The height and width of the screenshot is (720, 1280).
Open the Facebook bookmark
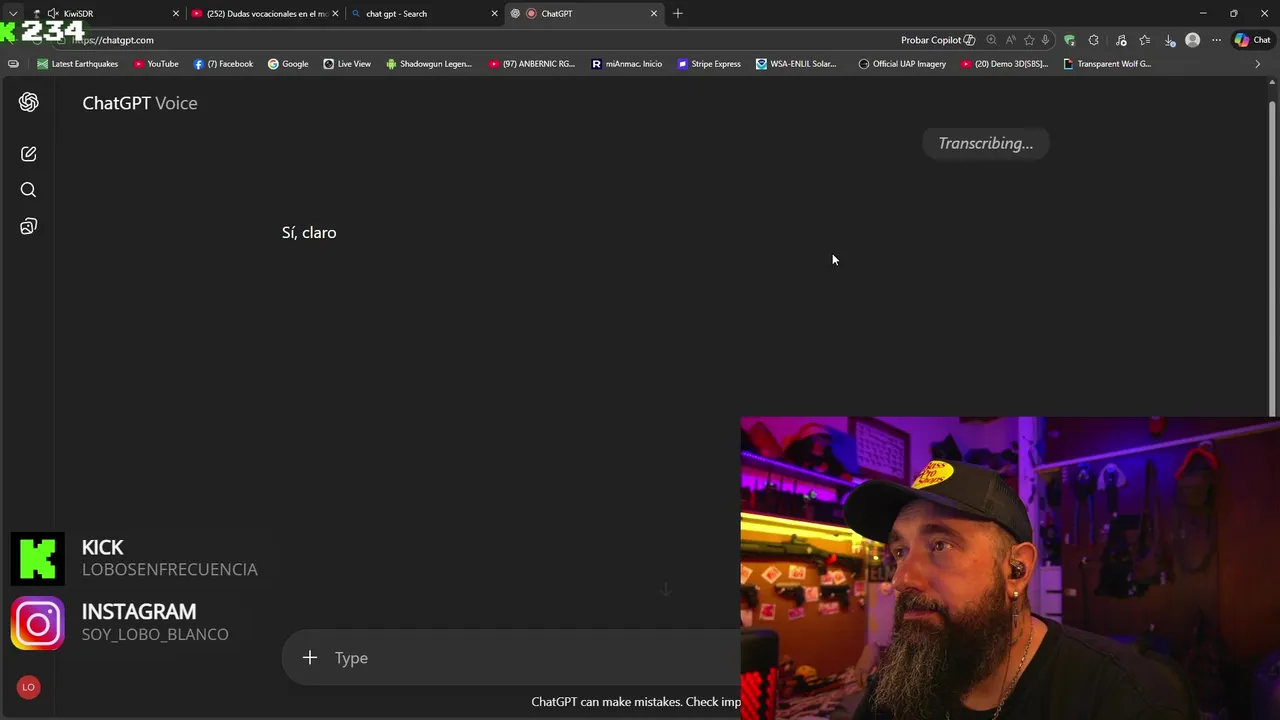(x=223, y=64)
